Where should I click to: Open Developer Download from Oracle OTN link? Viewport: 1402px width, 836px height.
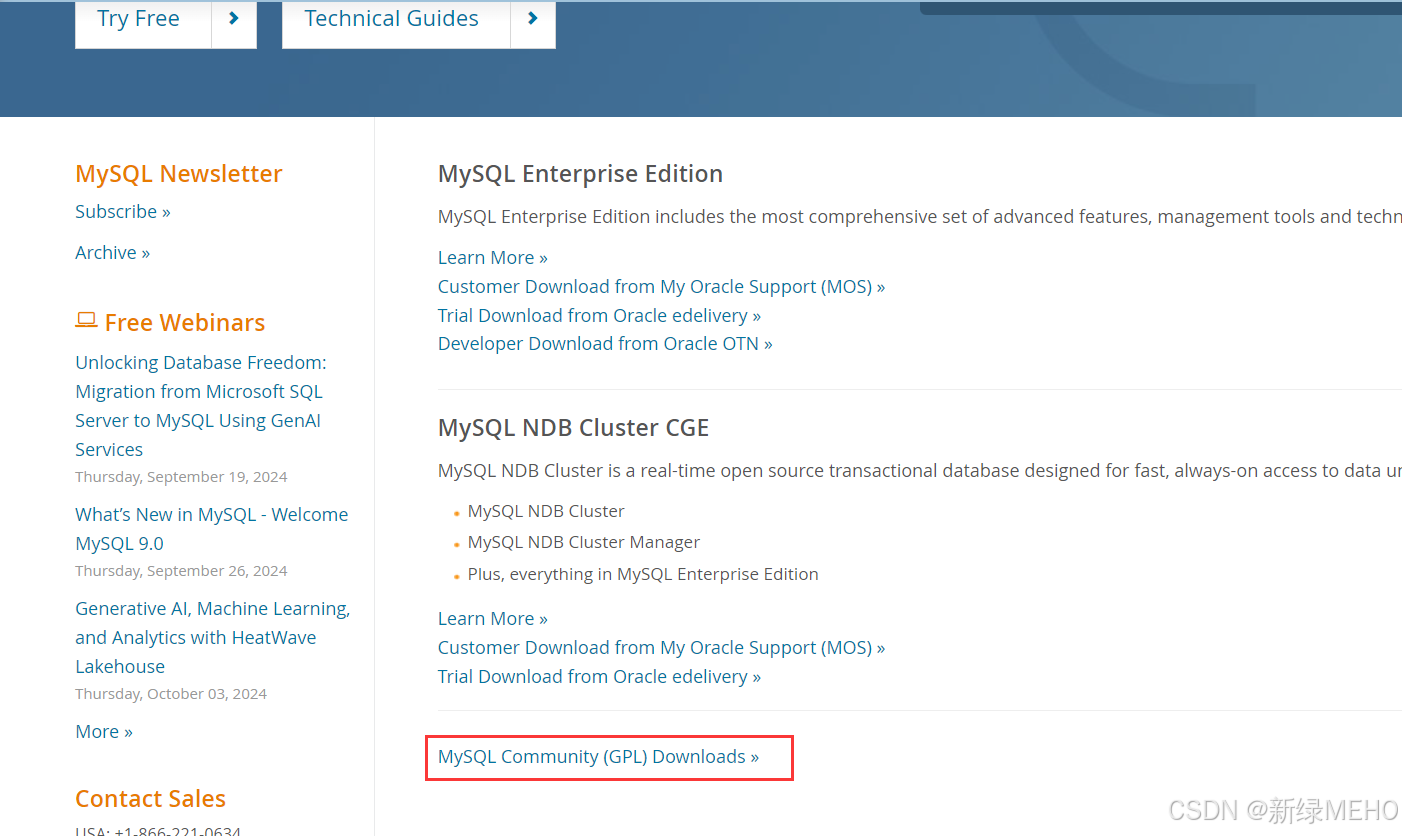605,344
